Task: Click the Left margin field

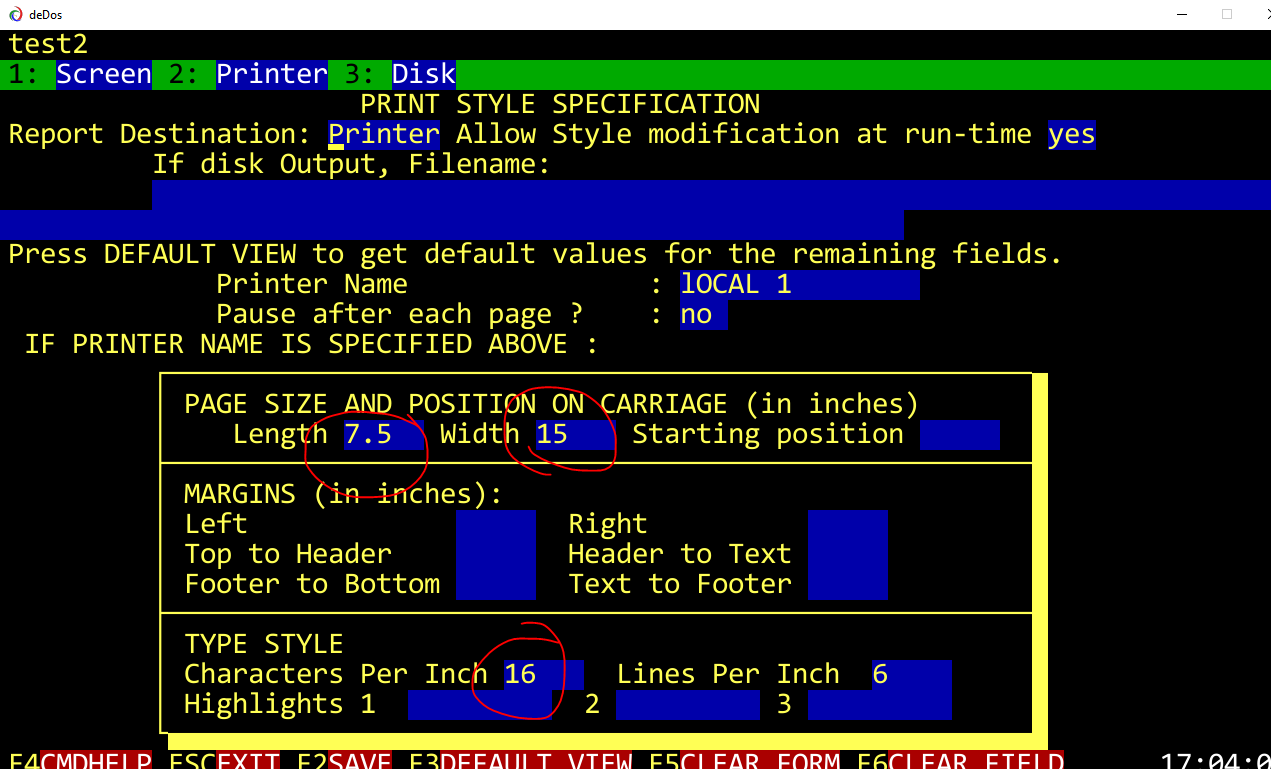Action: pos(496,525)
